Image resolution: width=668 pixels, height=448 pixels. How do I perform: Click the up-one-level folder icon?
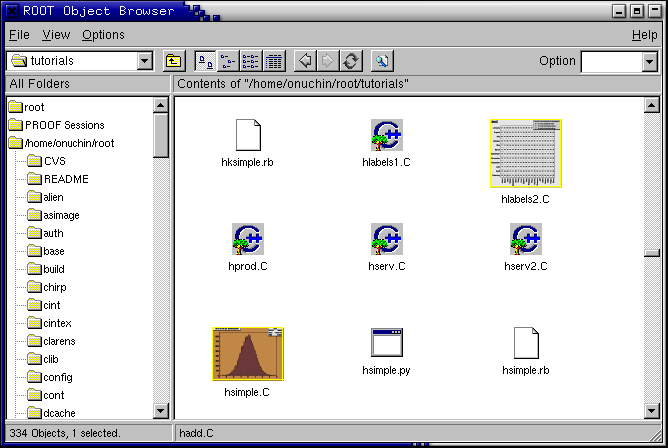174,61
